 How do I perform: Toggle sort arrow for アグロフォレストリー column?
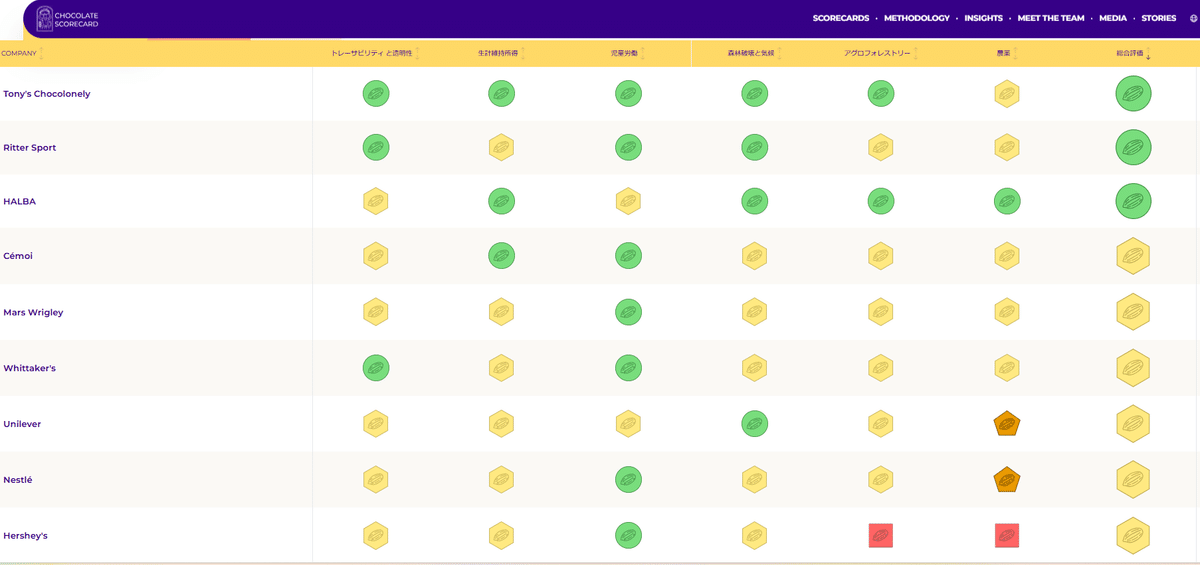916,53
